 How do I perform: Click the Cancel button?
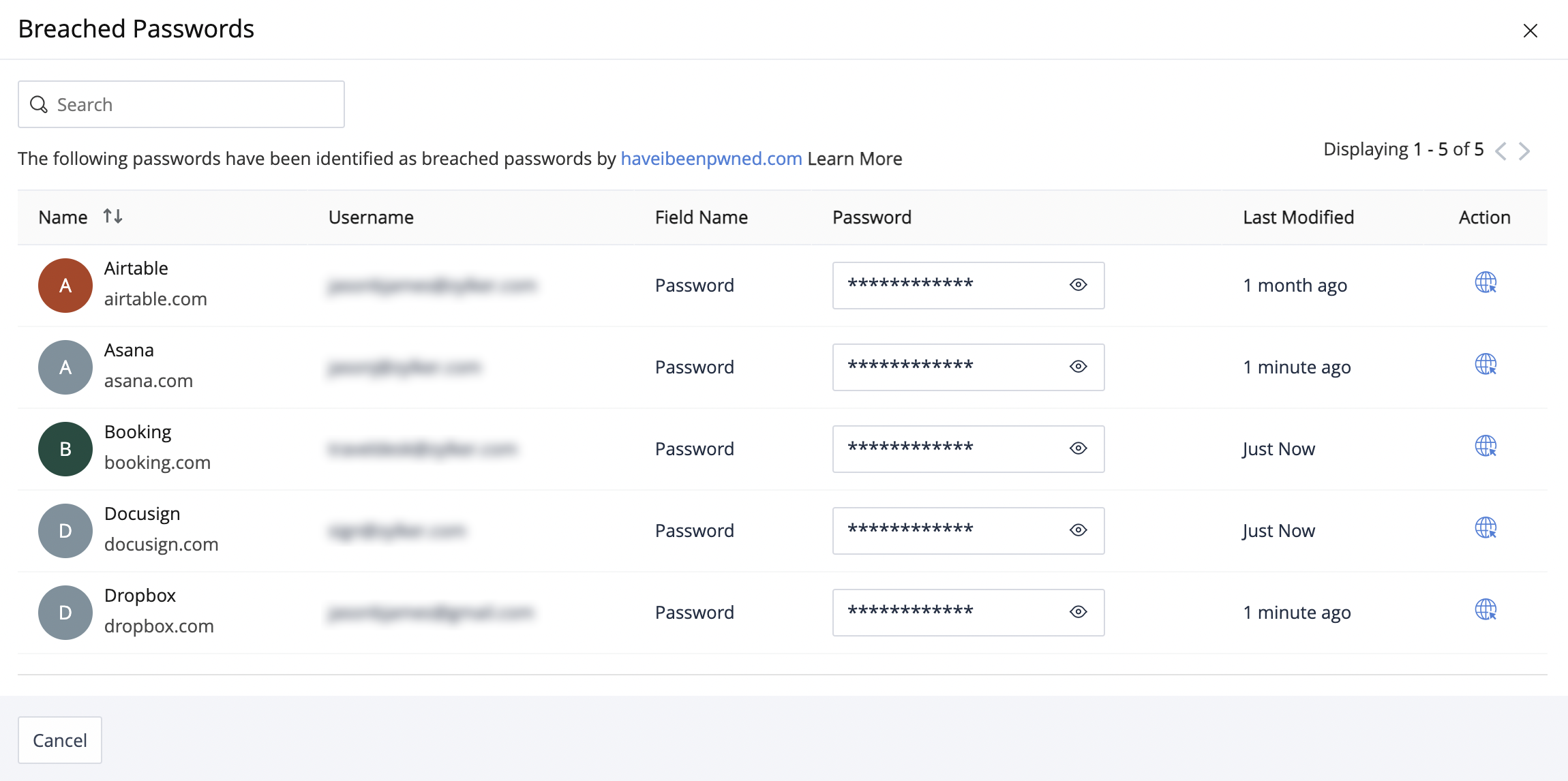coord(60,740)
